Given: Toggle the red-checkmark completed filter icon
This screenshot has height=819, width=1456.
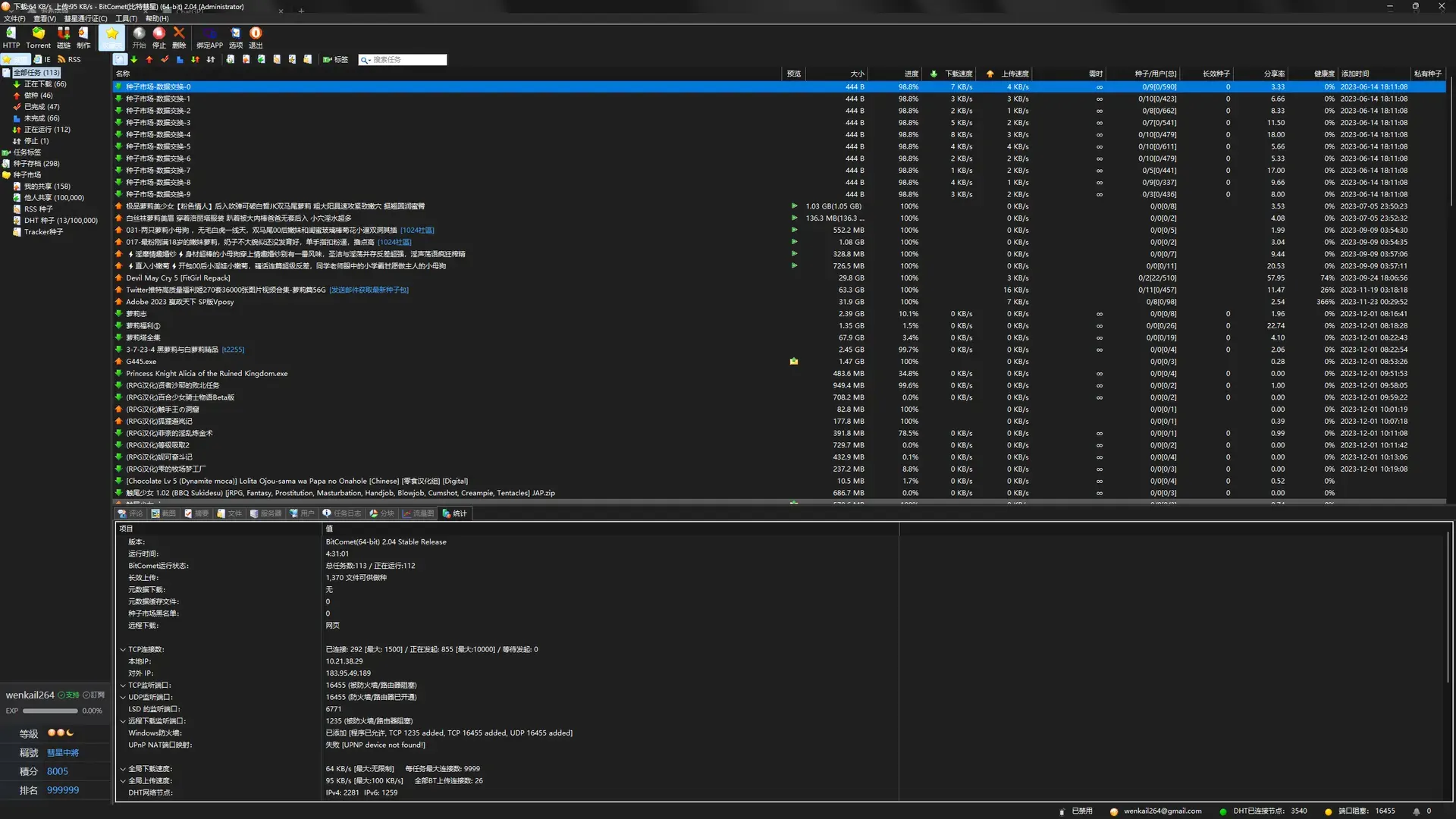Looking at the screenshot, I should [x=165, y=59].
